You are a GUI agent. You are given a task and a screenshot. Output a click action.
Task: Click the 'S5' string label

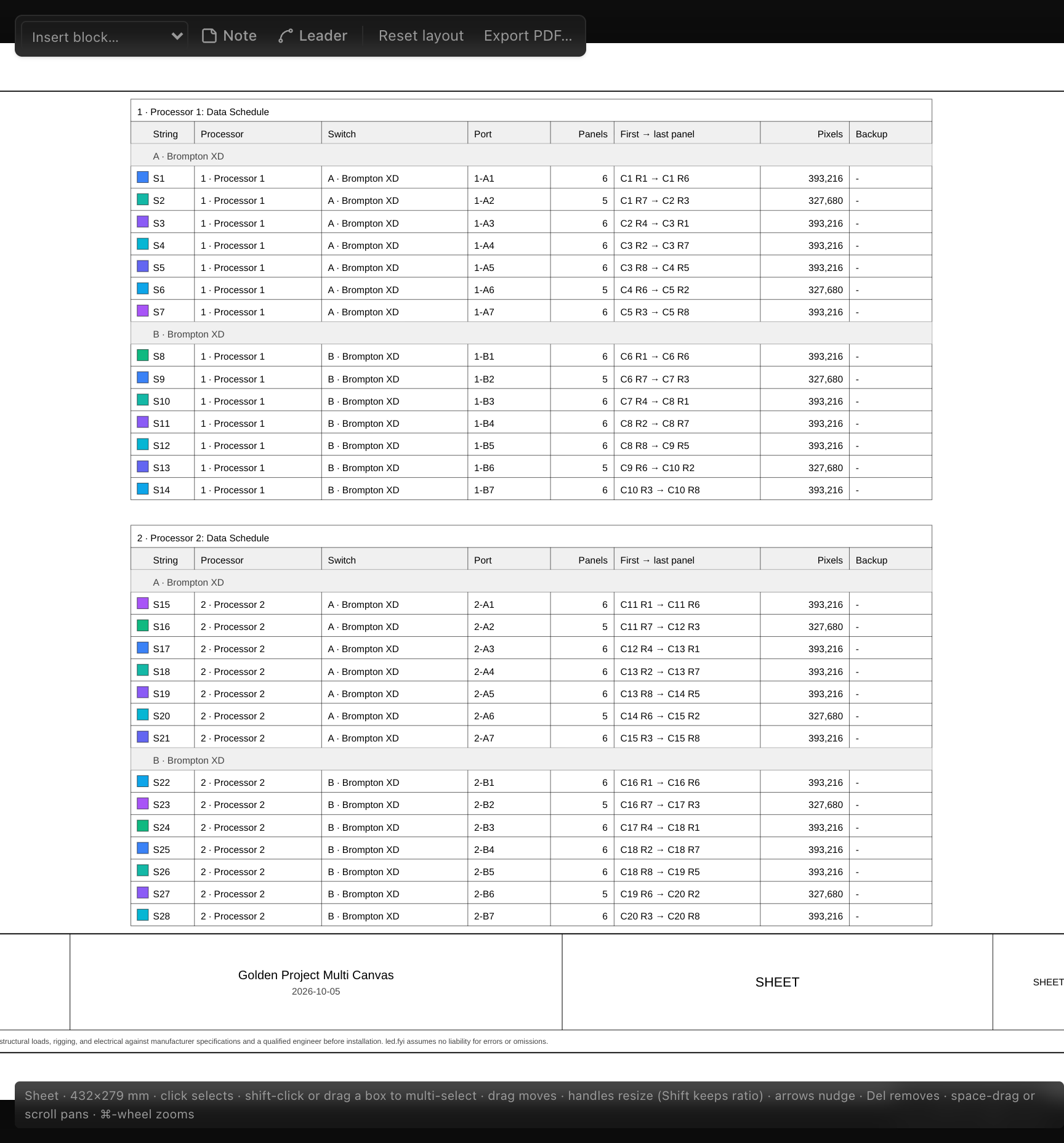[159, 268]
